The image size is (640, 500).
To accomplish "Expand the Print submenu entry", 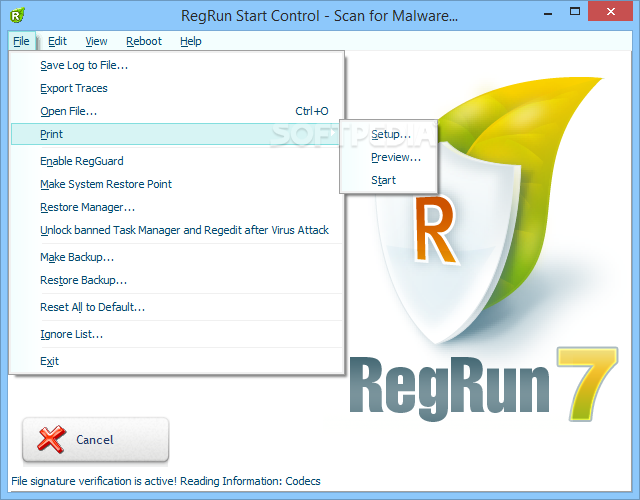I will (176, 134).
